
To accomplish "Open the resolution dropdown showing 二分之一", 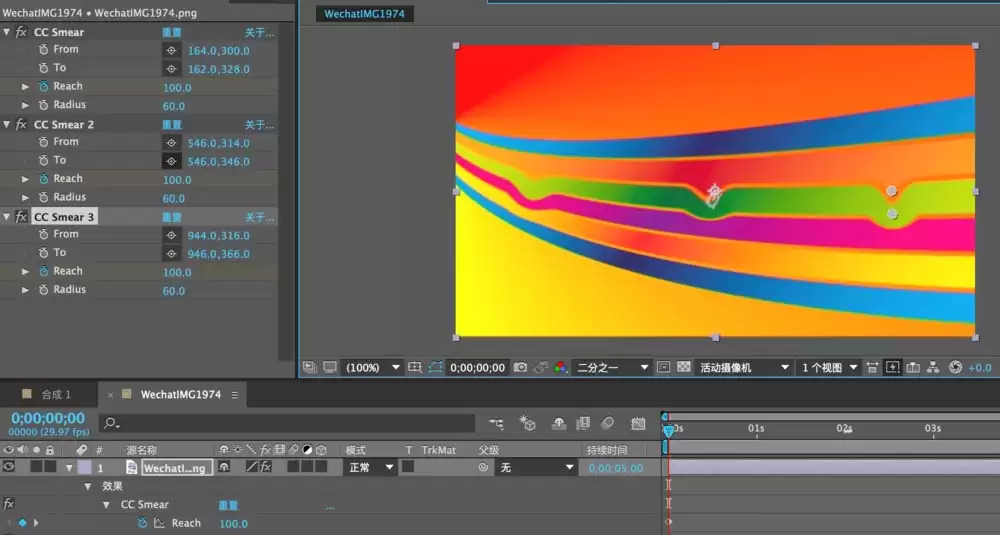I will [612, 367].
